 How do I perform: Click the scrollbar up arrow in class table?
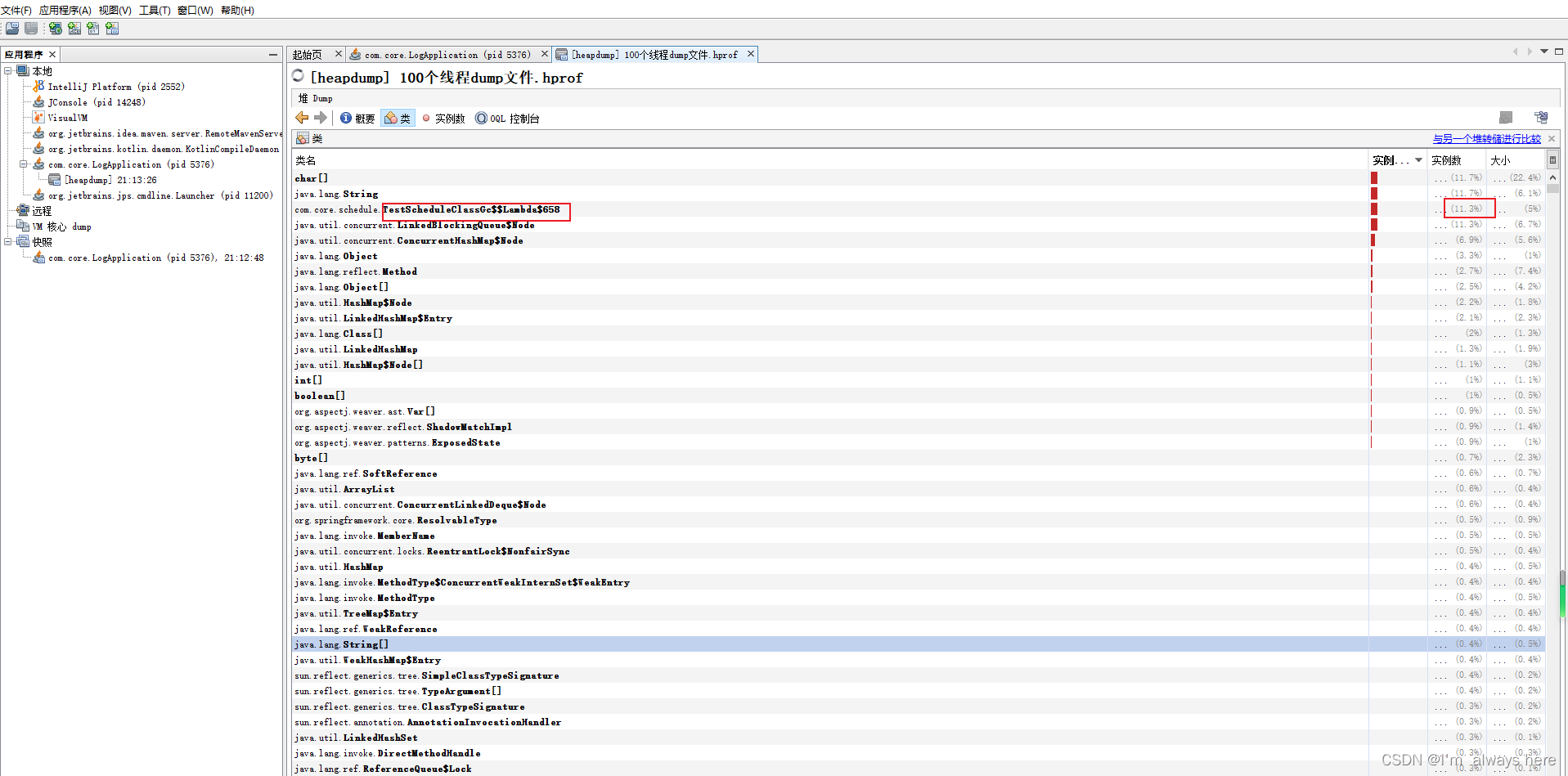(1552, 177)
